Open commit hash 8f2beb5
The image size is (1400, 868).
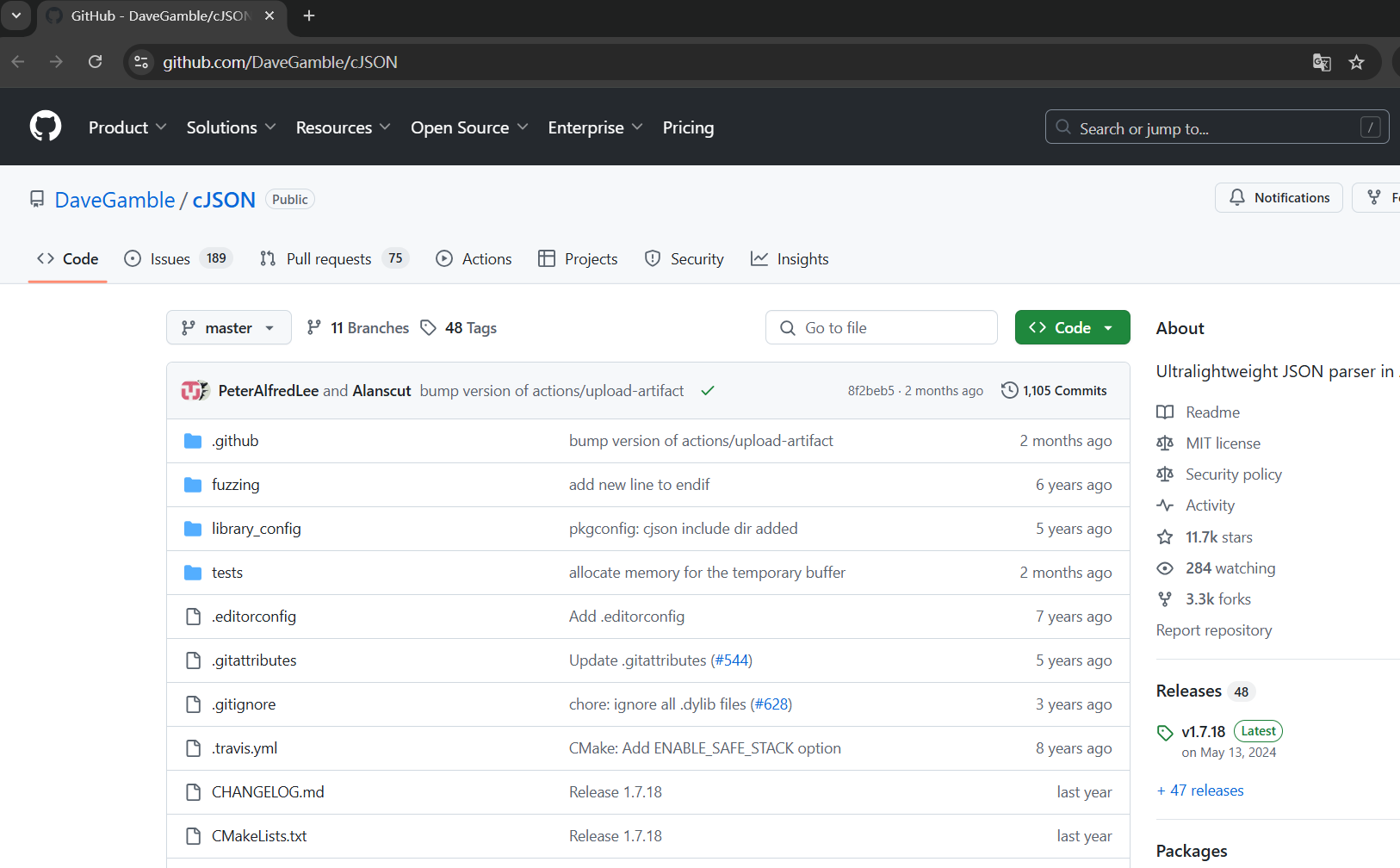(x=870, y=391)
